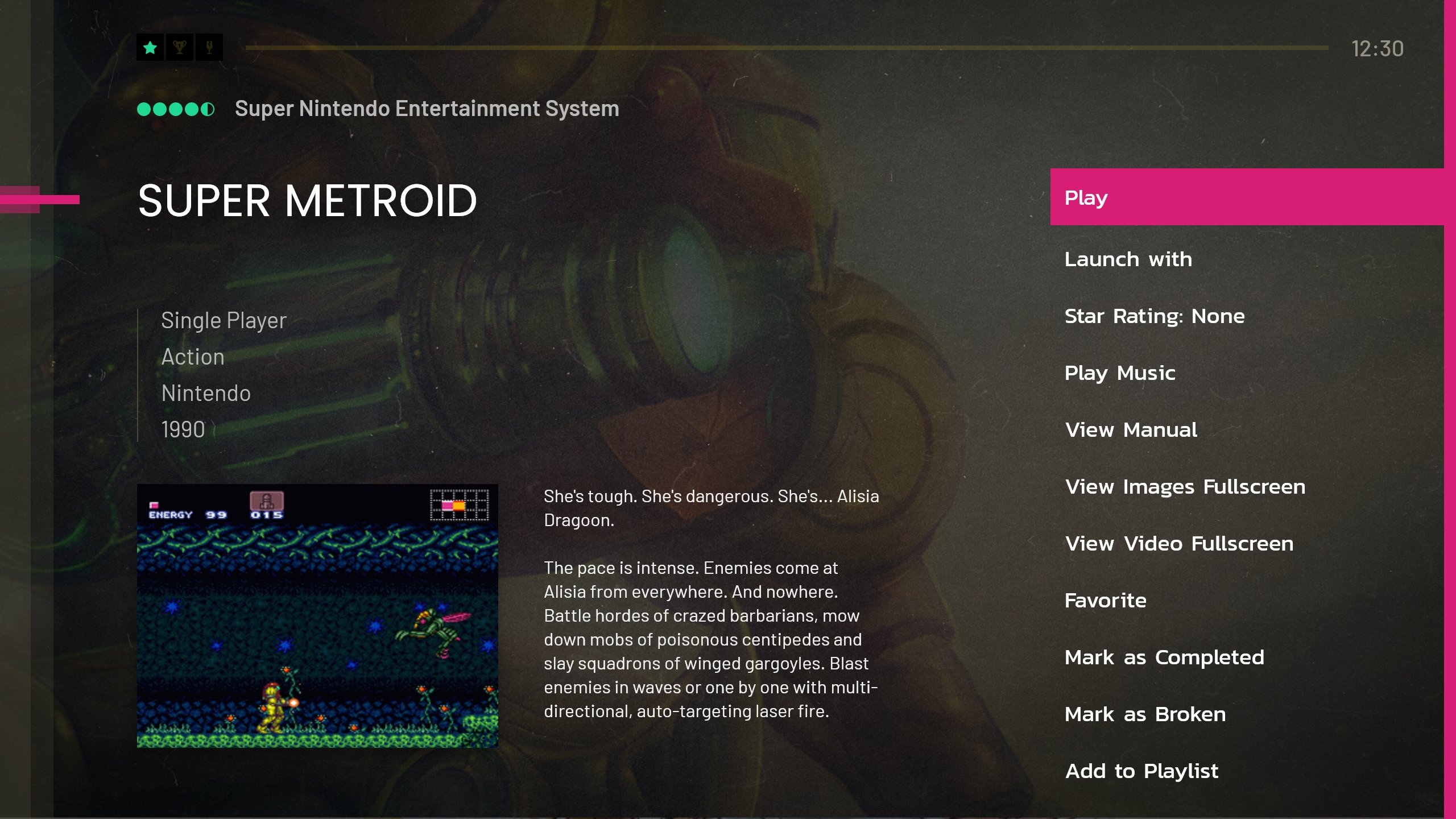Click Super Nintendo Entertainment System platform label
This screenshot has width=1456, height=819.
coord(427,109)
